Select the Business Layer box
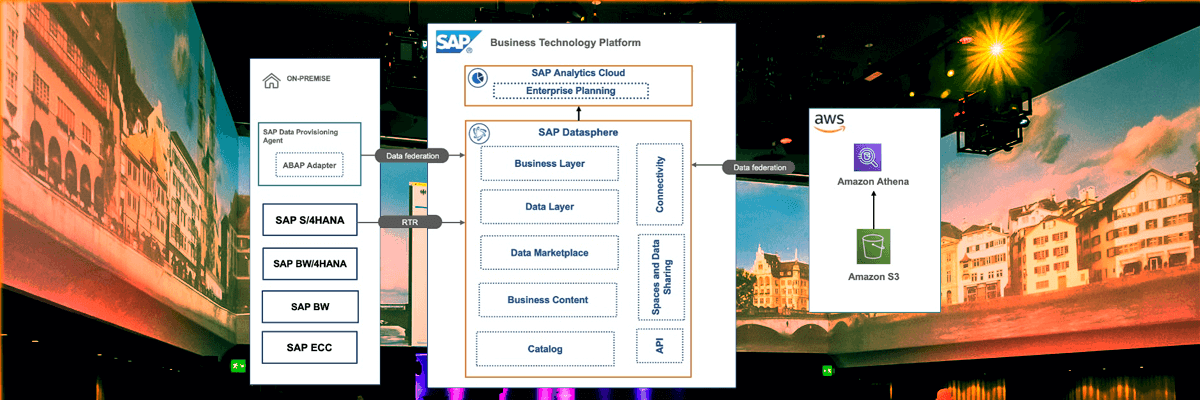 (549, 163)
